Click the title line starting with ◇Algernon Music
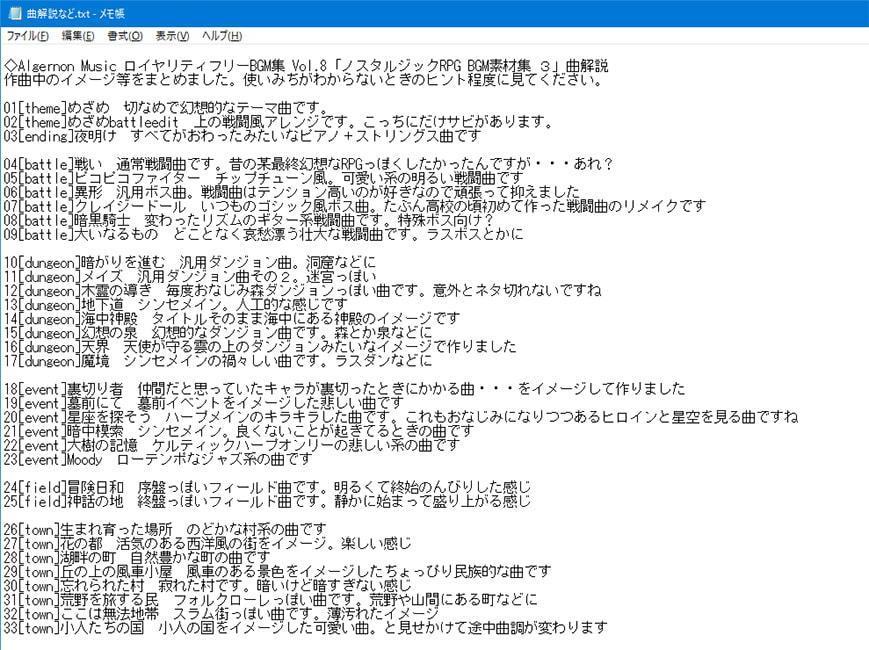This screenshot has width=869, height=650. pos(306,66)
